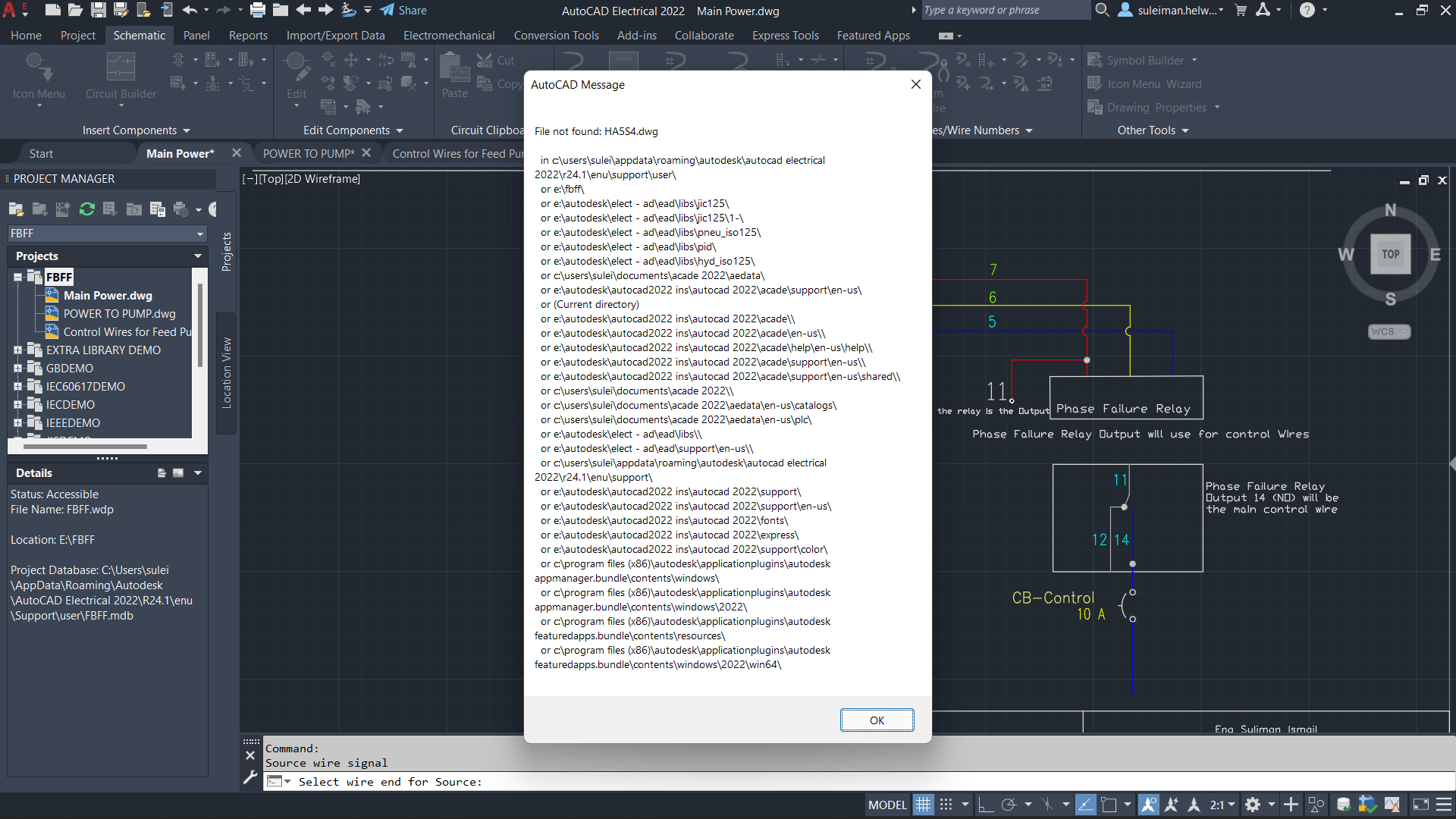Toggle grid display in the status bar
Screen dimensions: 1456x819
(x=924, y=805)
